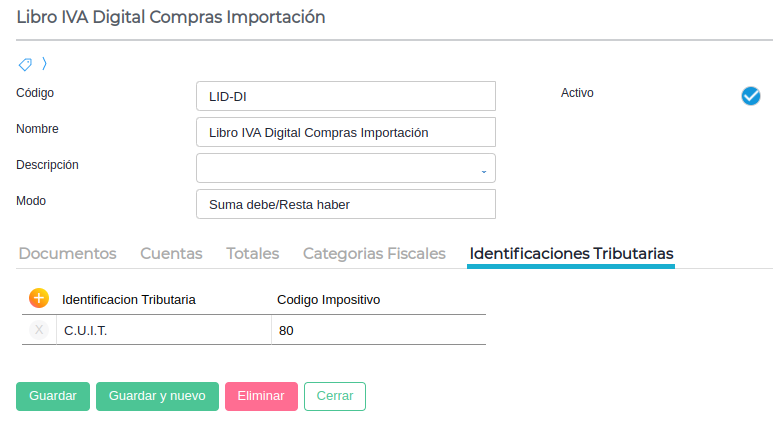Switch to the Cuentas tab

[171, 254]
